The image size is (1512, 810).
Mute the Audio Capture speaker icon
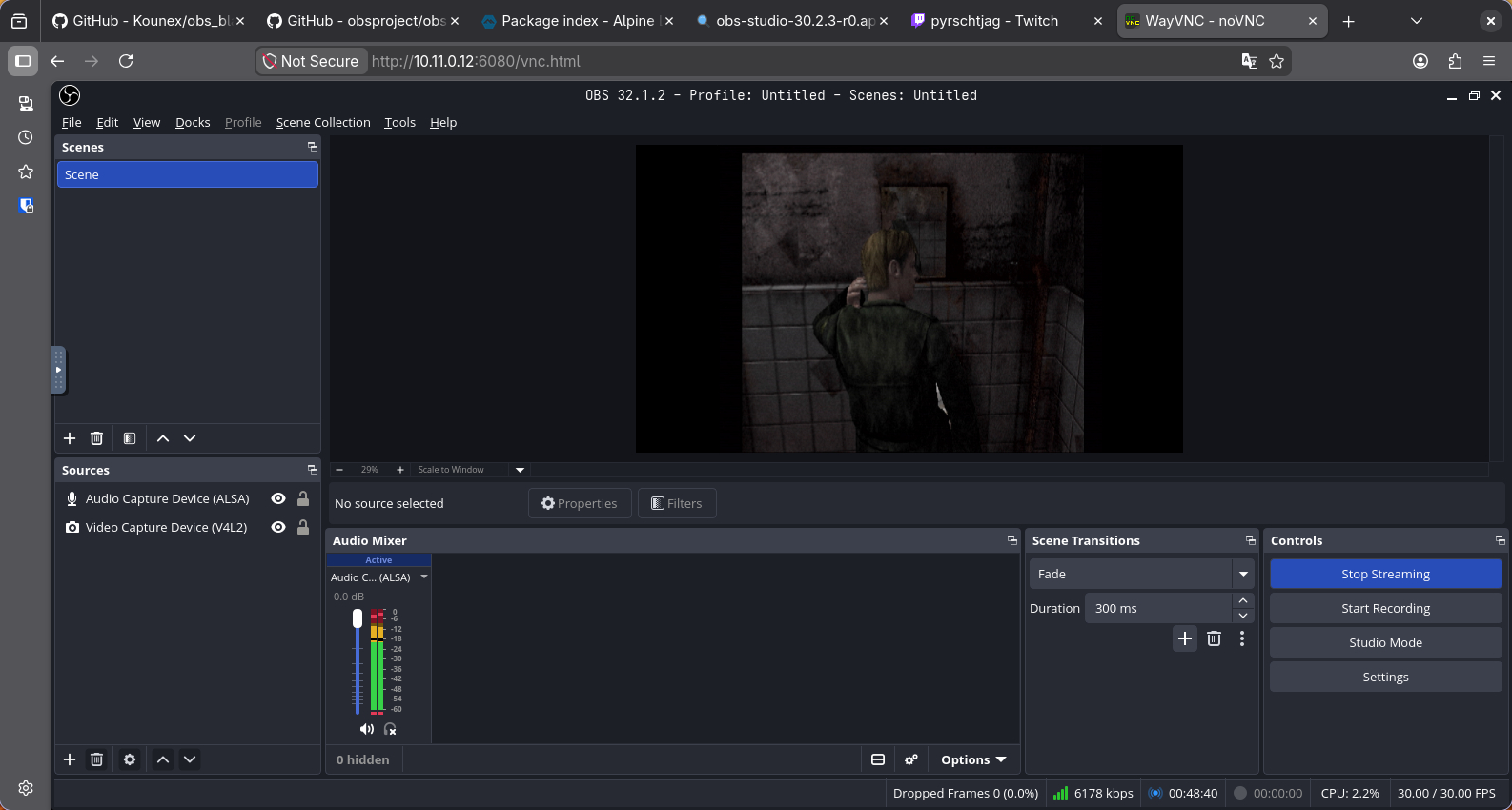pyautogui.click(x=367, y=729)
